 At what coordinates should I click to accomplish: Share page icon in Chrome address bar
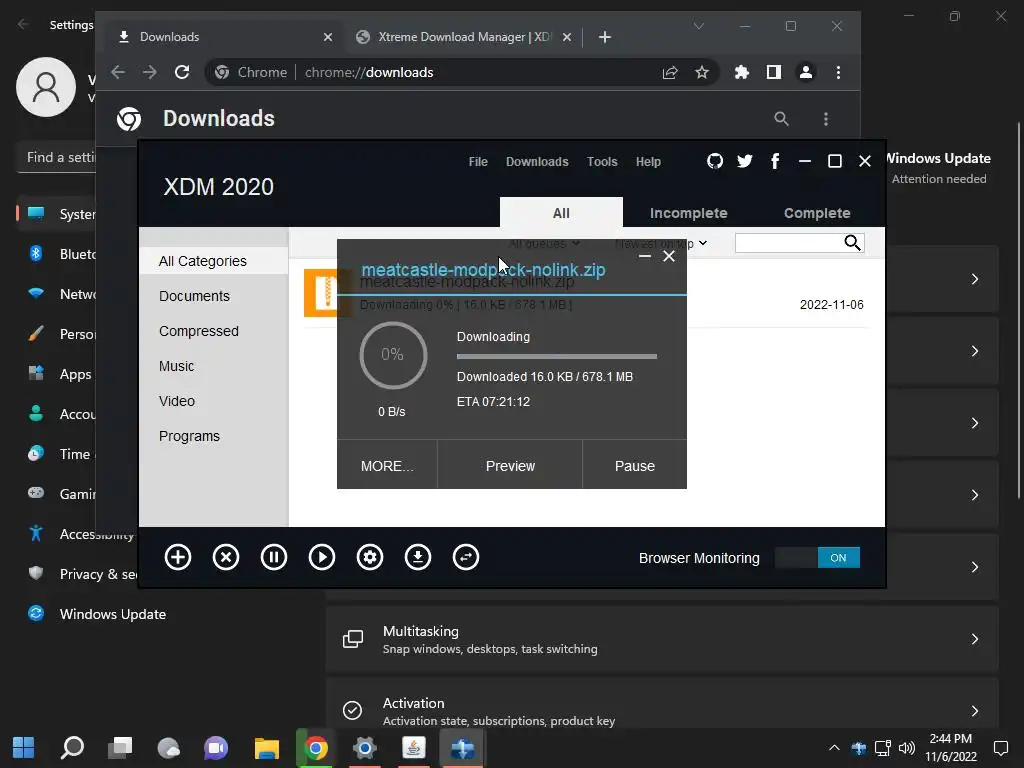(670, 72)
